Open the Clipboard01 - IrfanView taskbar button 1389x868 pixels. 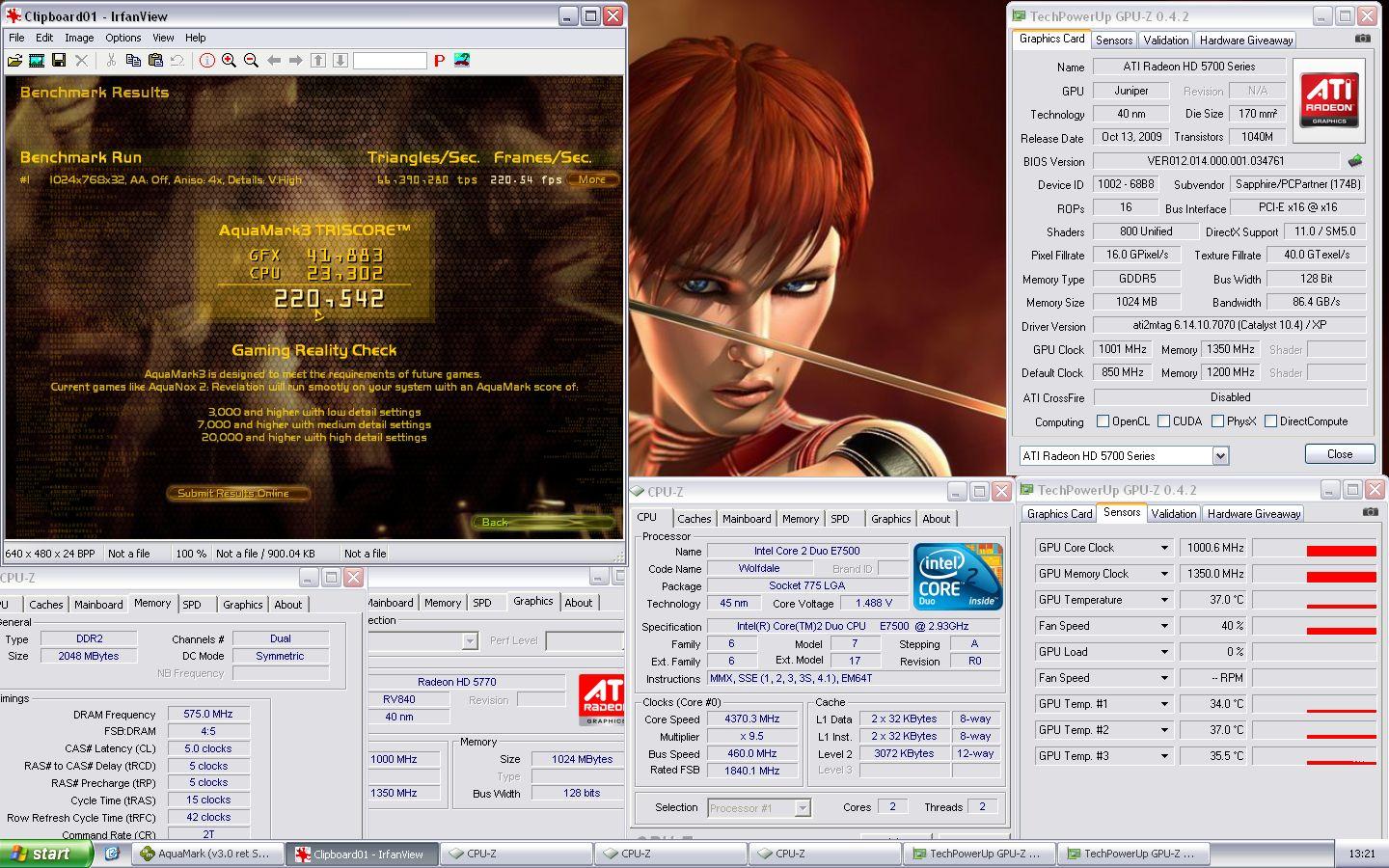[x=363, y=854]
